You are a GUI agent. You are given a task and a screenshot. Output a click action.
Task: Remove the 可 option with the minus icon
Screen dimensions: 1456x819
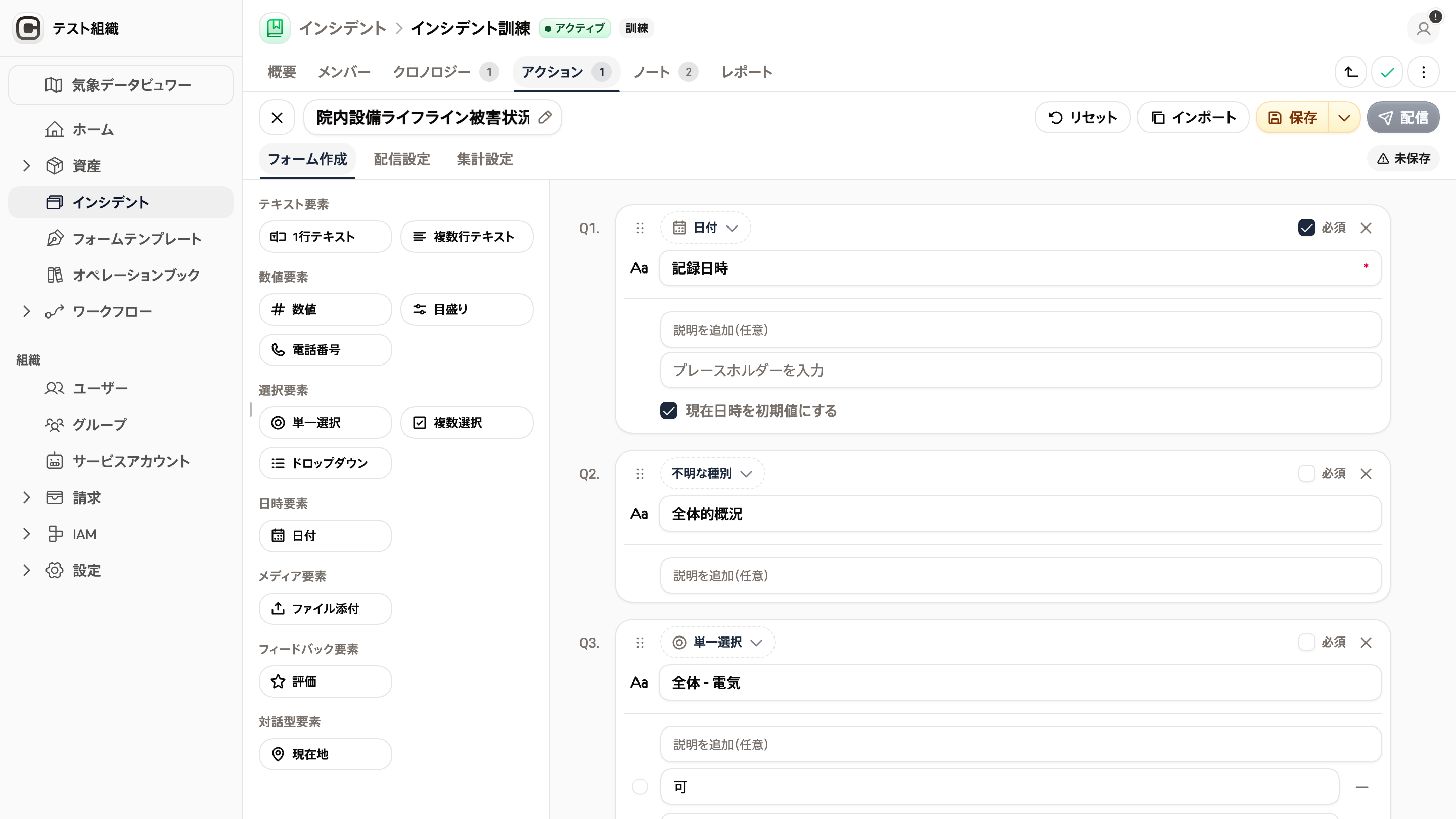coord(1361,787)
